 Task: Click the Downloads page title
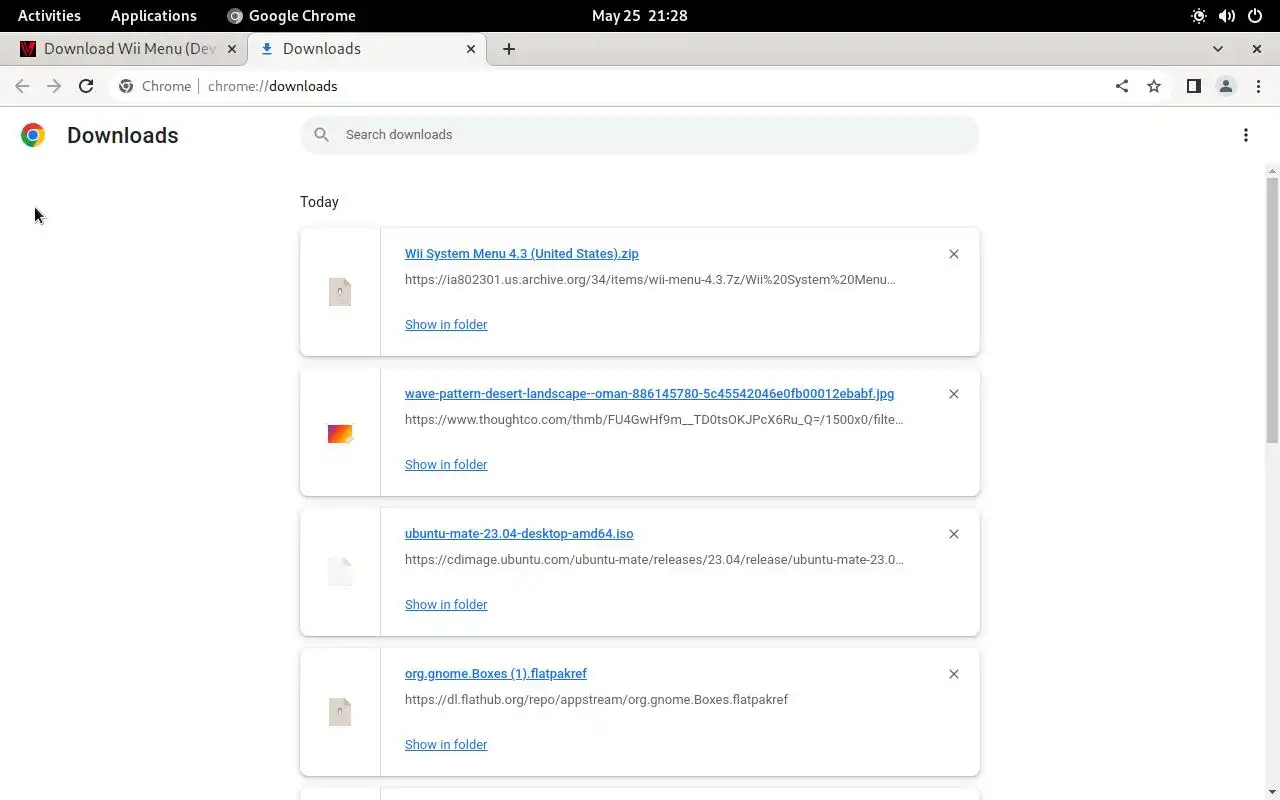pyautogui.click(x=123, y=135)
